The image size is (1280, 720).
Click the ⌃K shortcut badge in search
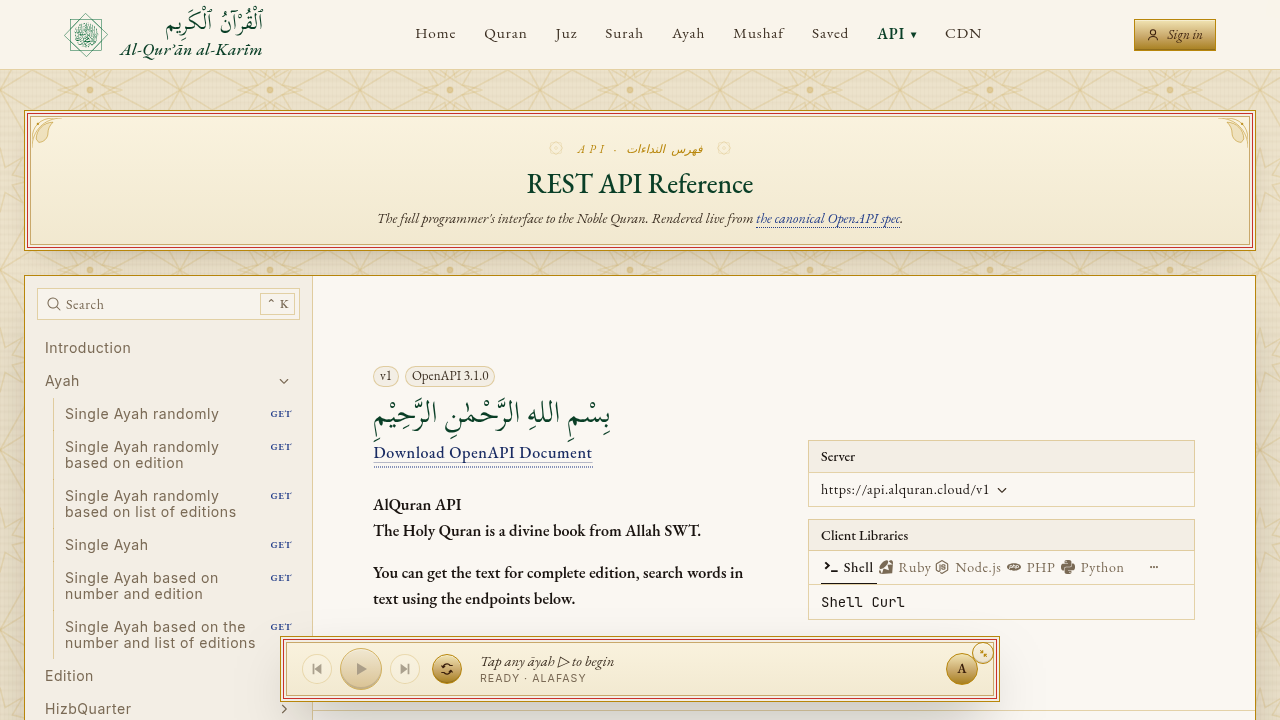click(x=277, y=304)
